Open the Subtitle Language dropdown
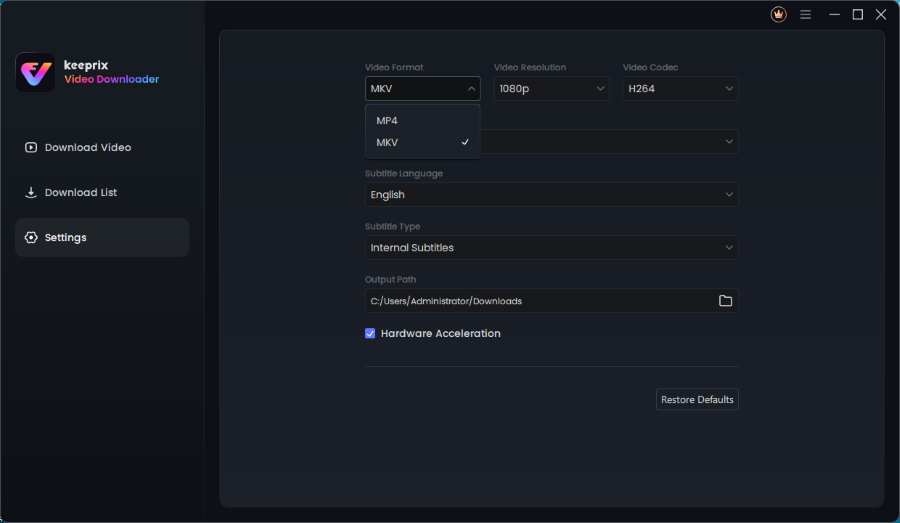Image resolution: width=900 pixels, height=523 pixels. (551, 195)
